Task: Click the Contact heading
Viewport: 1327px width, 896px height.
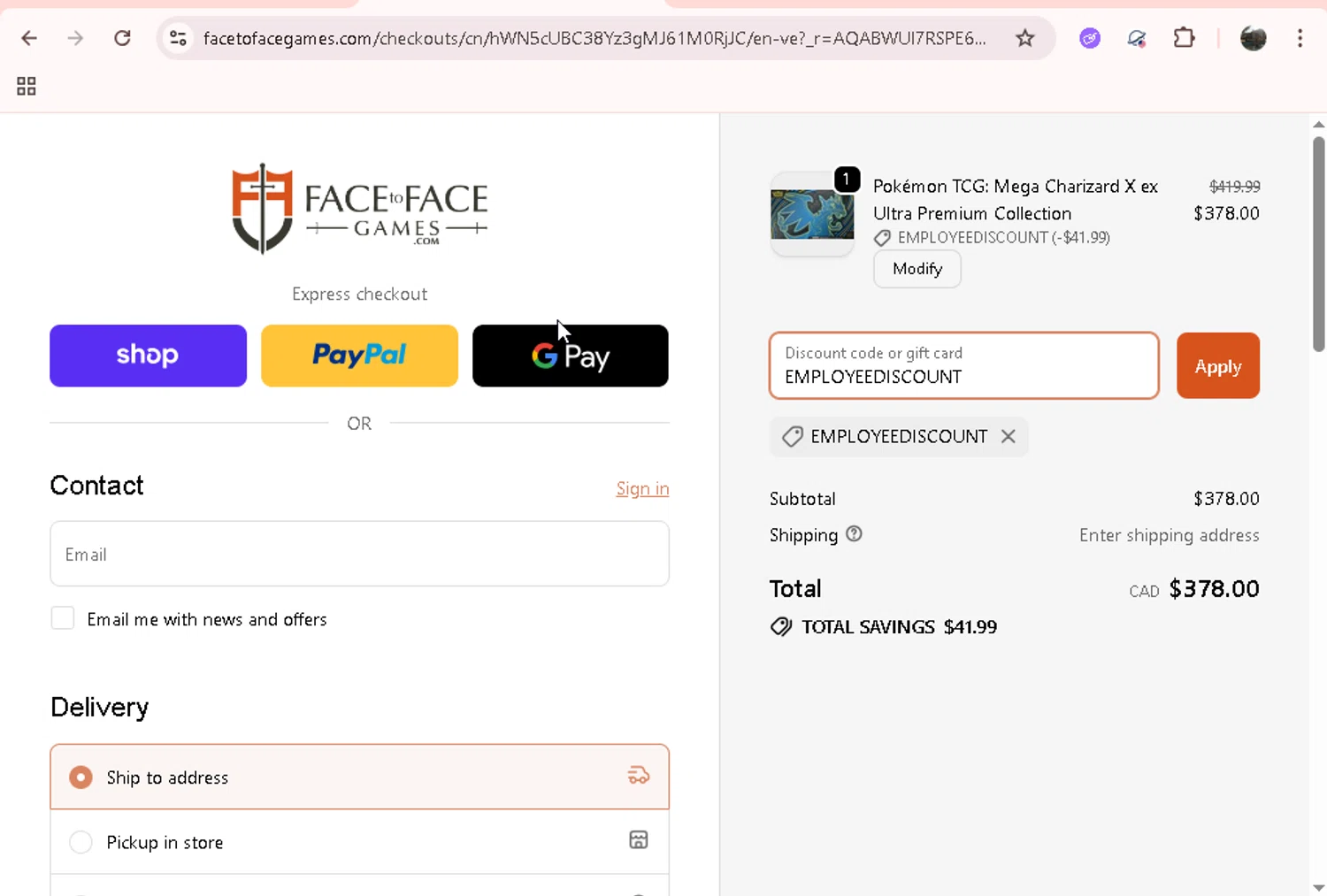Action: [x=96, y=486]
